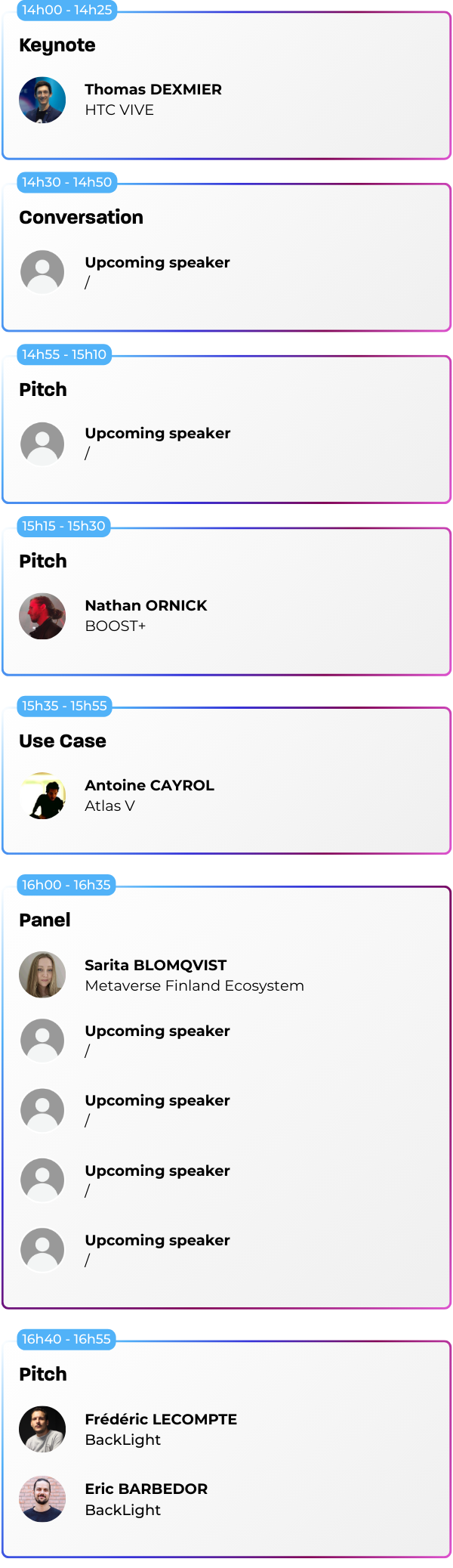Select the 16h40 - 16h55 time badge
This screenshot has width=453, height=1568.
point(66,1339)
